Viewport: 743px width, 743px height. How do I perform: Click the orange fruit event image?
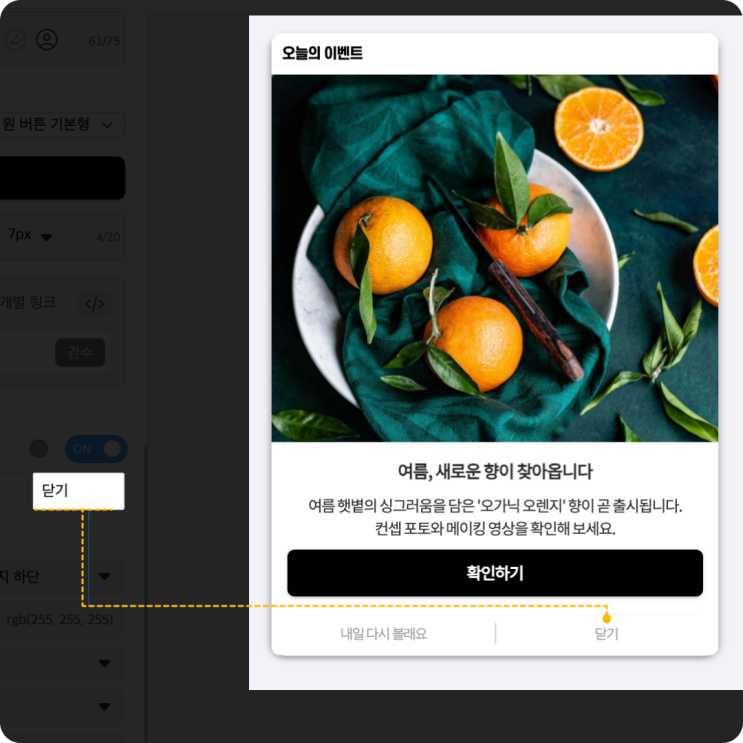[495, 258]
